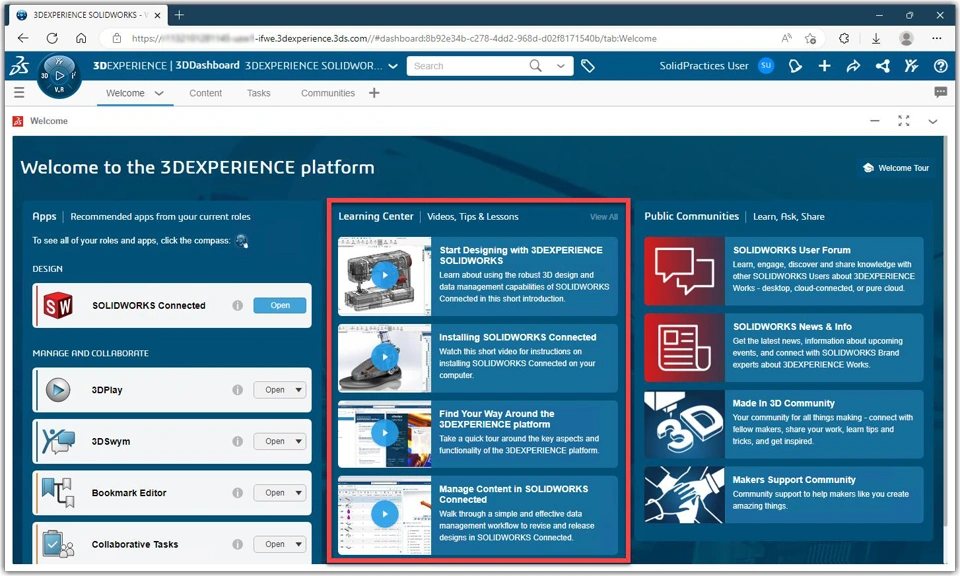Open dropdown arrow for 3DSwym

point(299,441)
